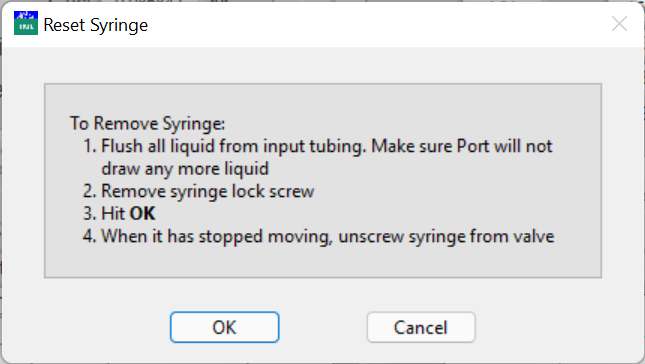
Task: Click the Reset Syringe title text
Action: pos(95,25)
